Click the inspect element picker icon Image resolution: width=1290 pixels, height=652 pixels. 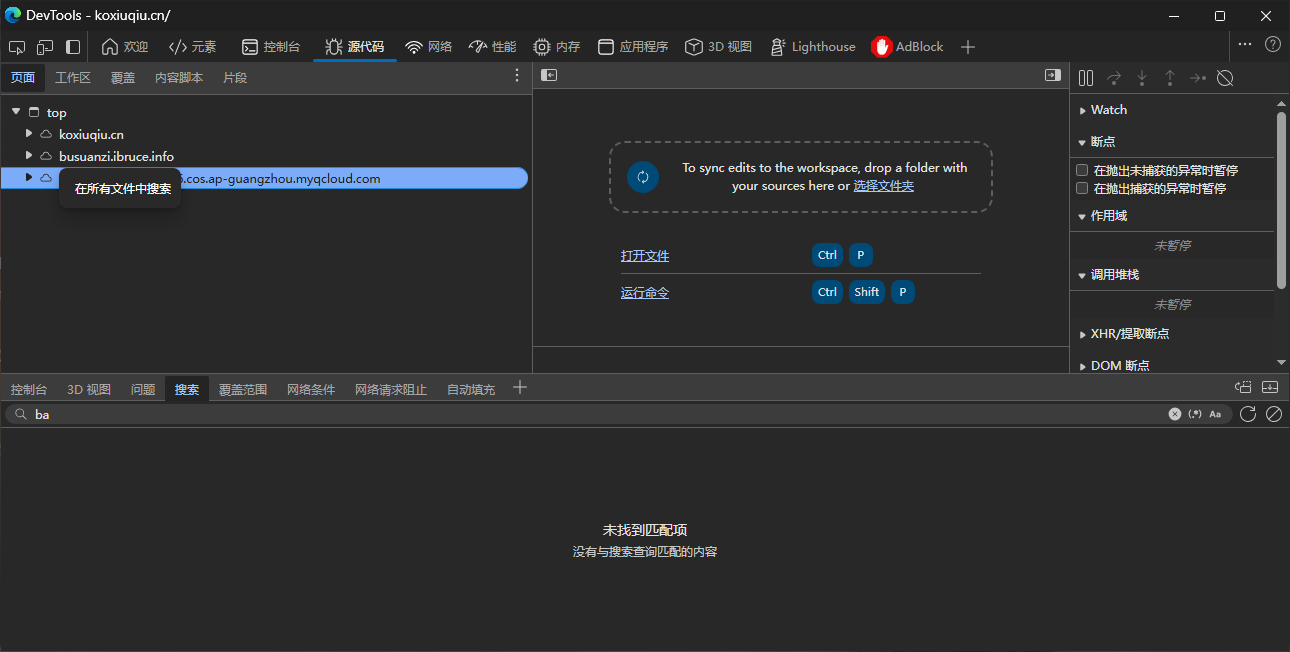[17, 47]
